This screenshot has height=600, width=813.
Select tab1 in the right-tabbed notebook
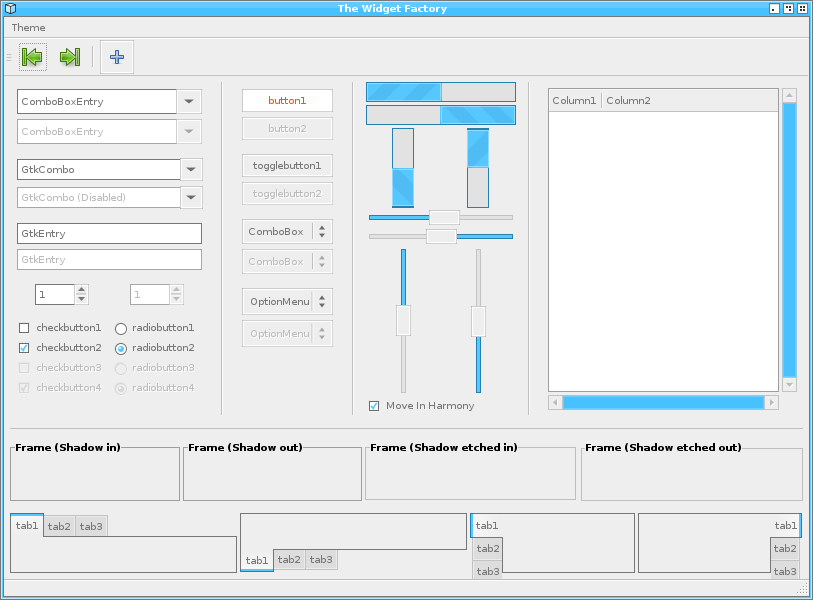tap(786, 526)
